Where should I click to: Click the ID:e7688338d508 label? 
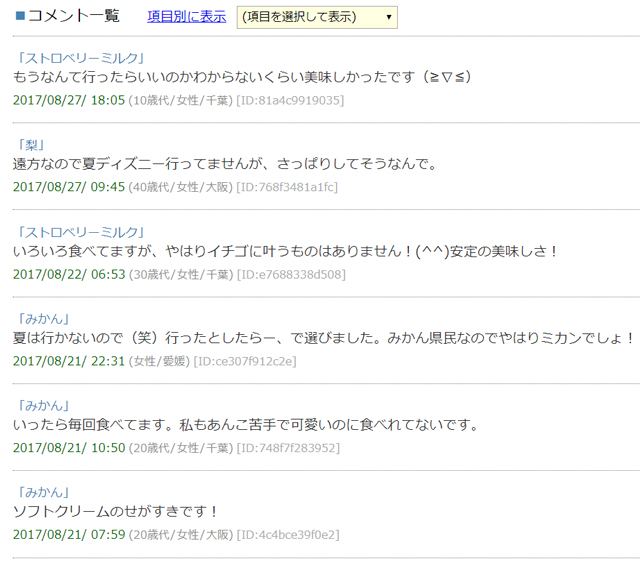pyautogui.click(x=291, y=274)
